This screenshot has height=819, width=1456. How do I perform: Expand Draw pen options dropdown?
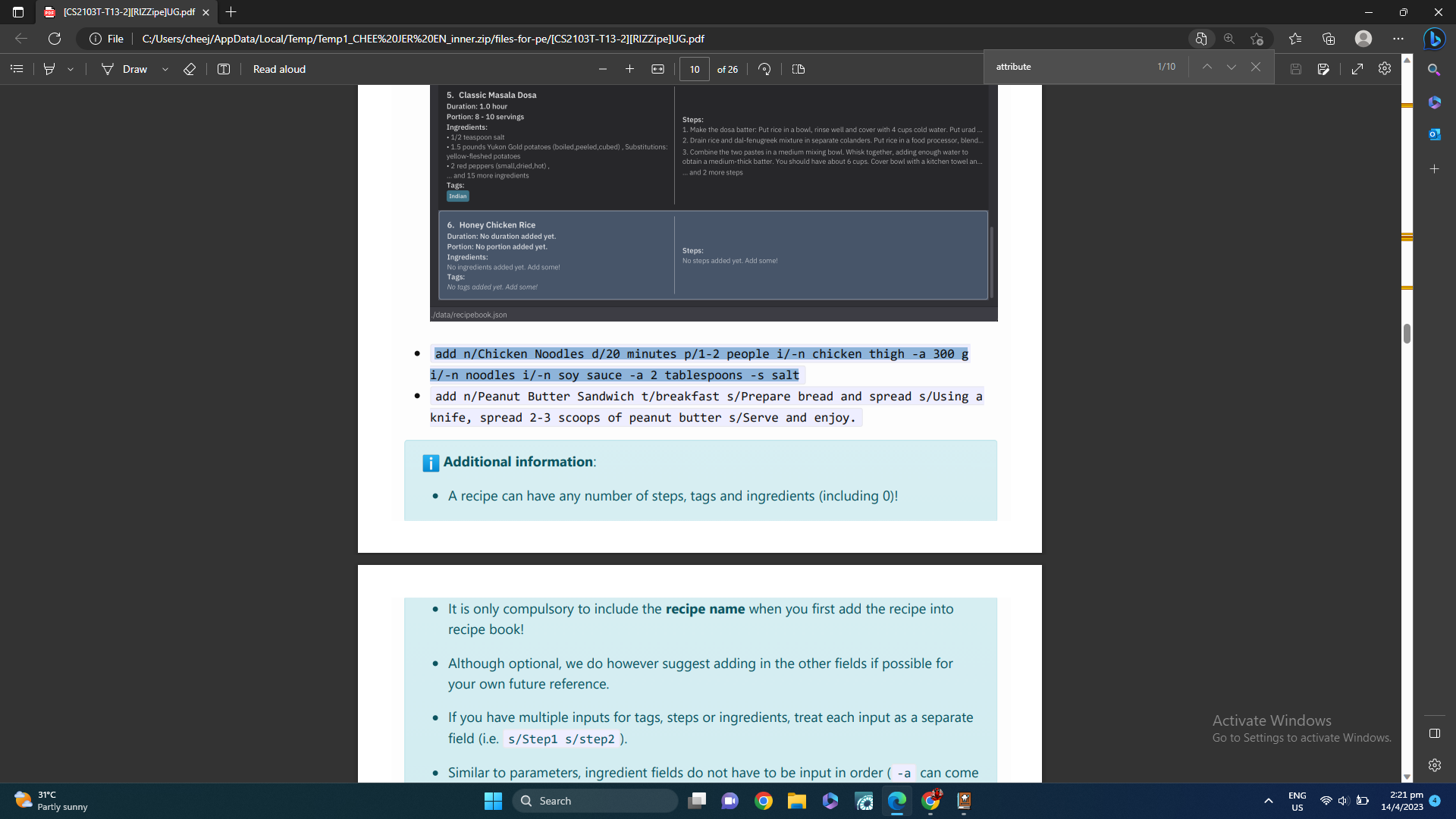click(165, 69)
